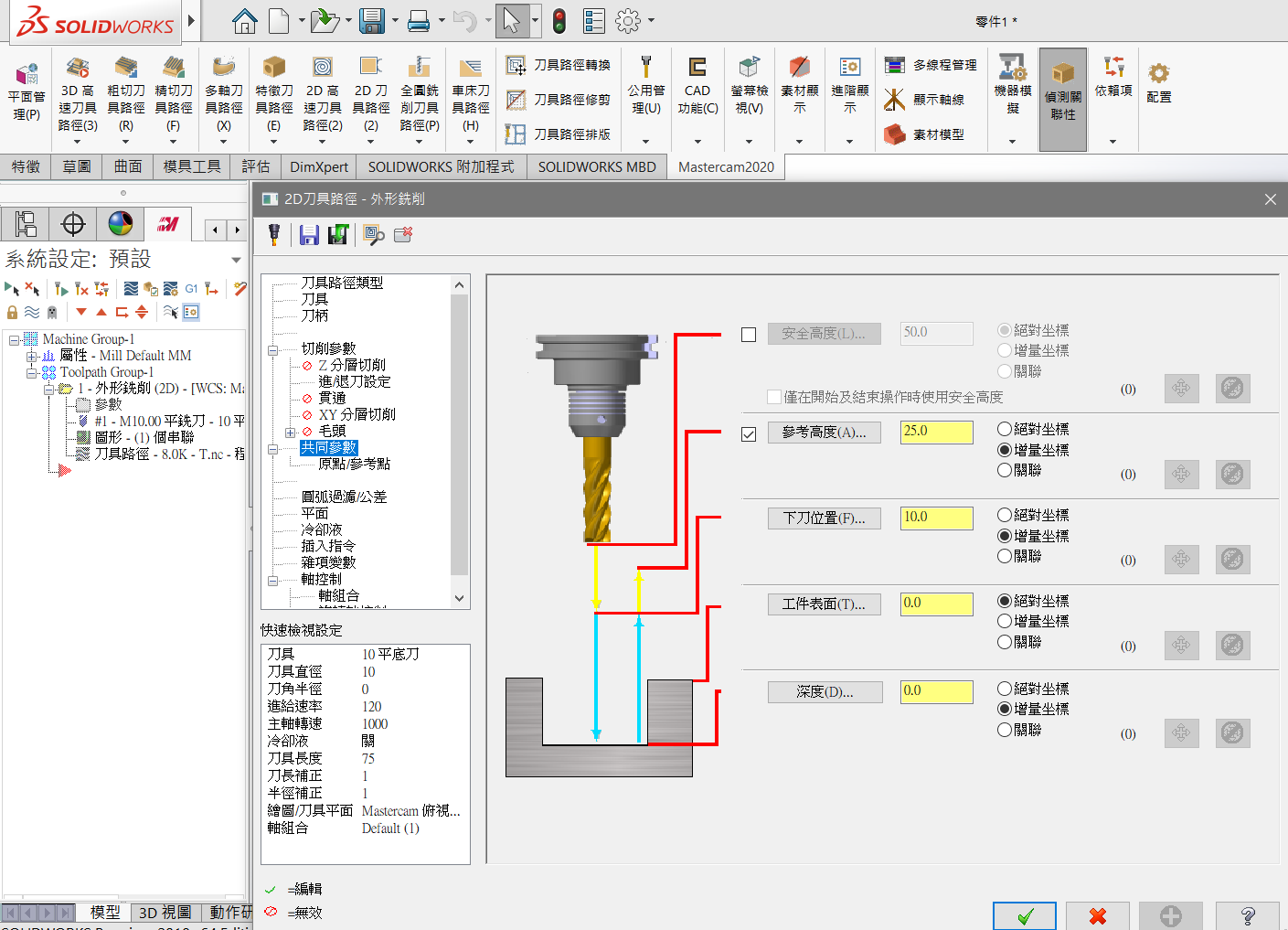Switch to the Mastercam toolpath manager panel tab
Image resolution: width=1288 pixels, height=930 pixels.
click(x=168, y=223)
